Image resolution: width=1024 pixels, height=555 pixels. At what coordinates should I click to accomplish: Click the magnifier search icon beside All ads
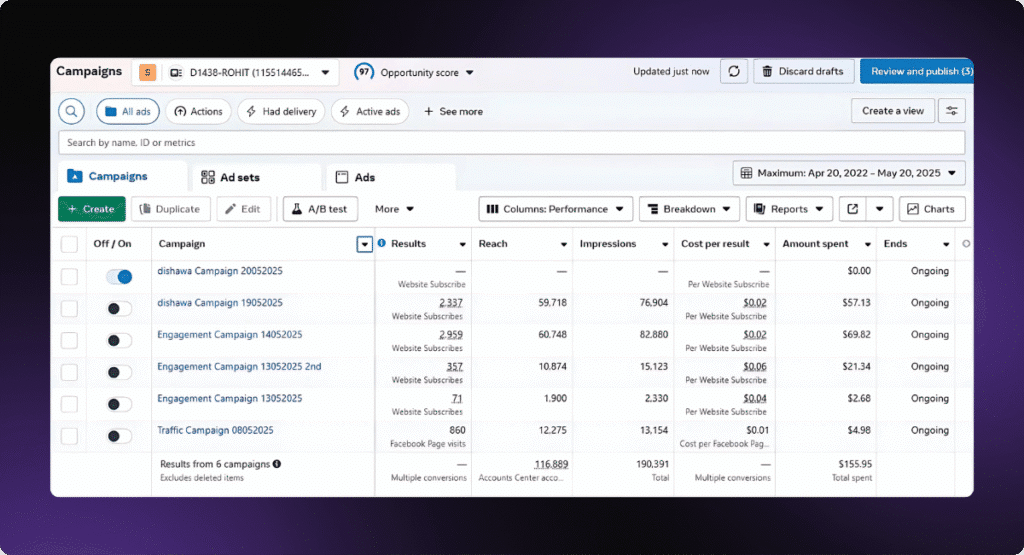pyautogui.click(x=72, y=111)
